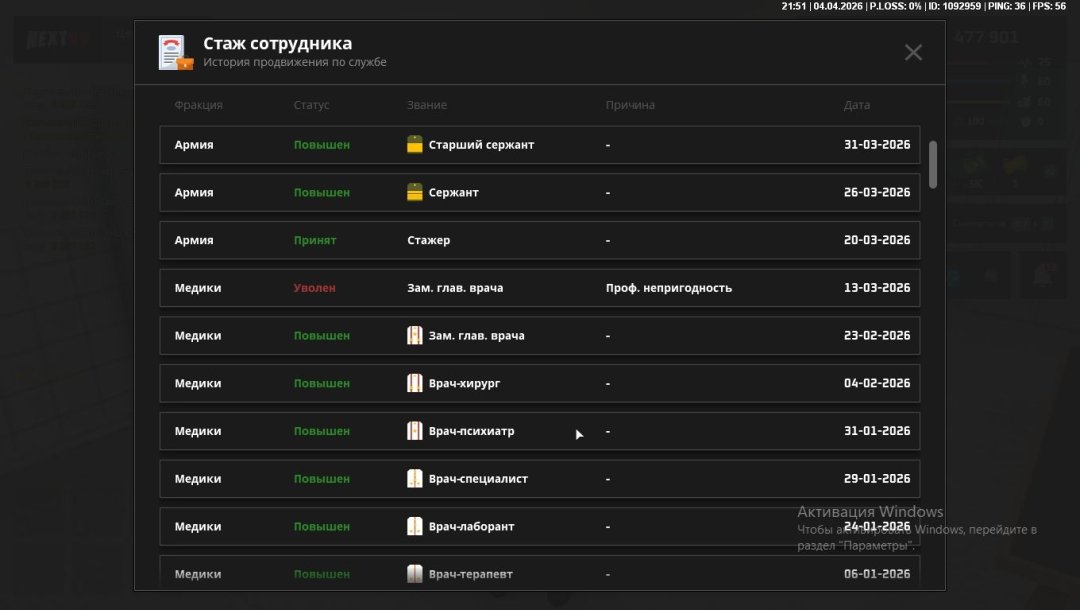
Task: Click the Врач-лаборант uniform icon
Action: coord(415,527)
